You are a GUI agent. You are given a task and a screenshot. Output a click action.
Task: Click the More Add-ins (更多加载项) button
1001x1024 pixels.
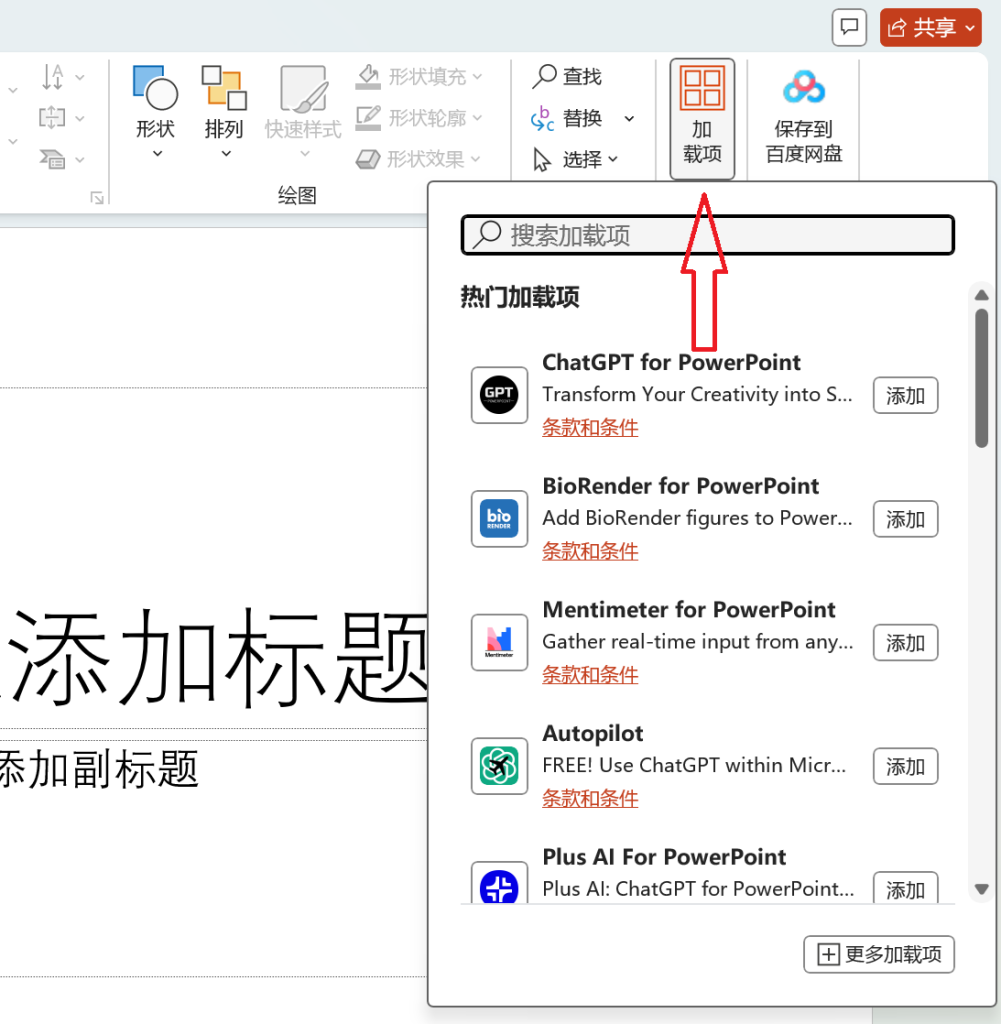pos(879,954)
